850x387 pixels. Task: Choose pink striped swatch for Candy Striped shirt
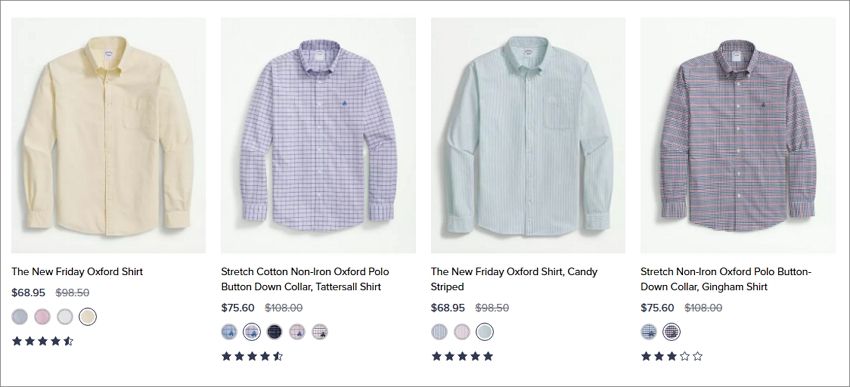(462, 332)
